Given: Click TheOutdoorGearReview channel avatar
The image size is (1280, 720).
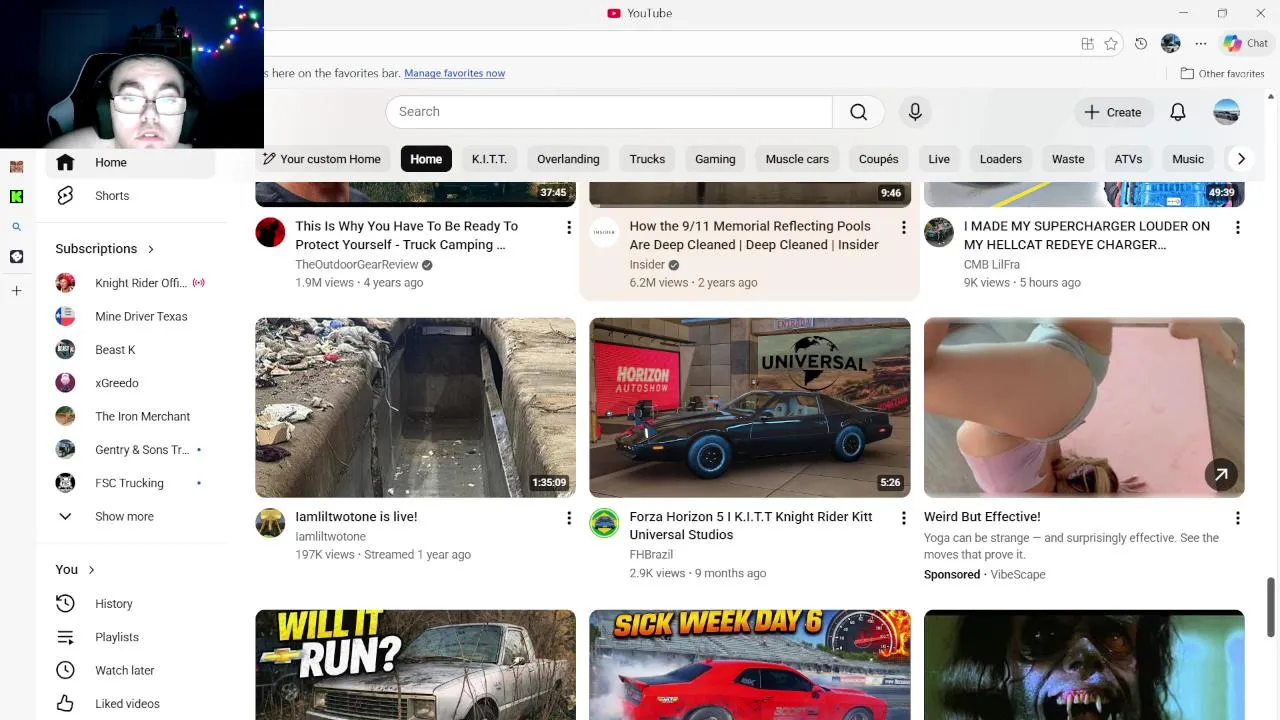Looking at the screenshot, I should (x=270, y=232).
